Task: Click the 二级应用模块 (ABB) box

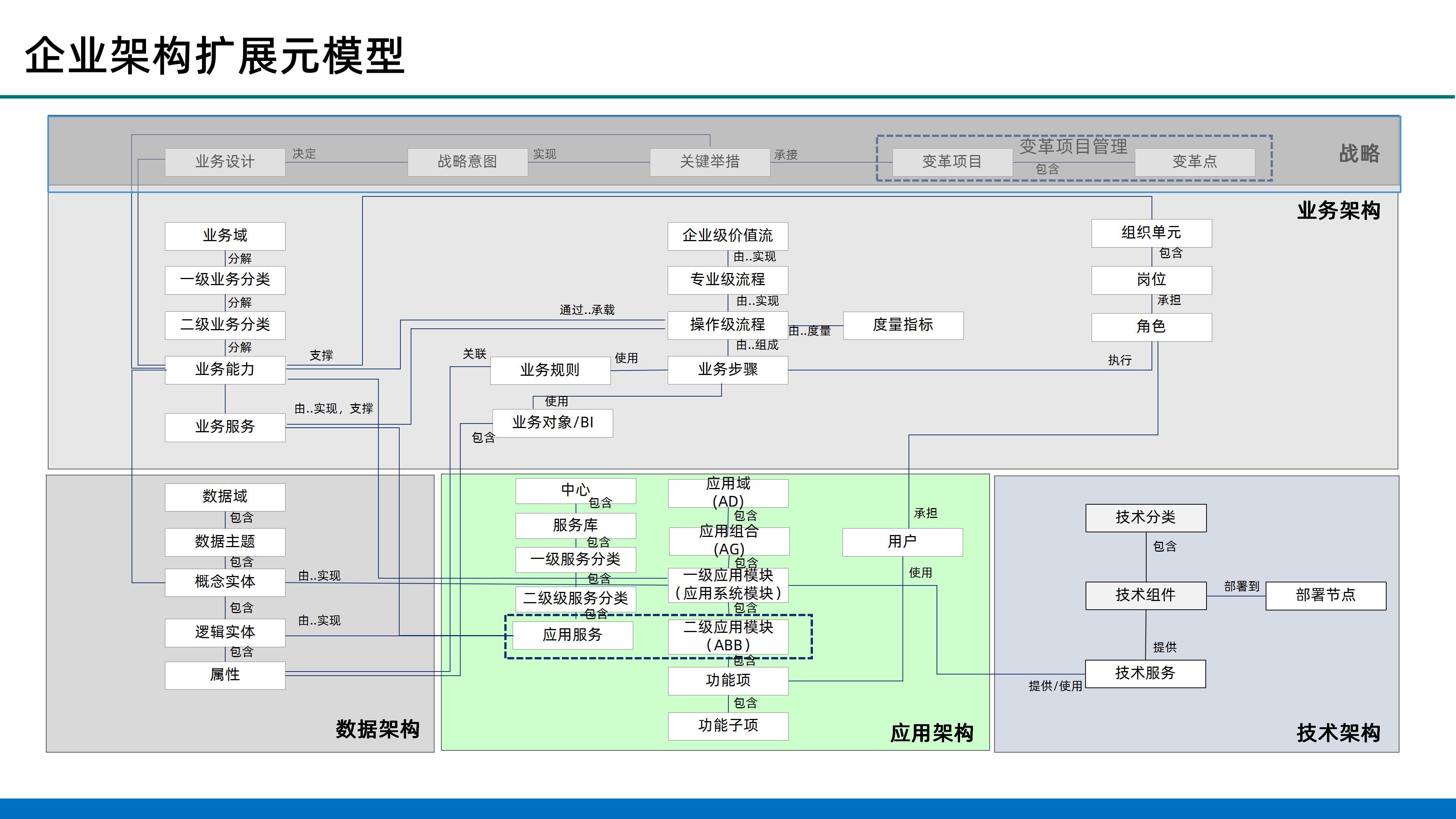Action: tap(728, 637)
